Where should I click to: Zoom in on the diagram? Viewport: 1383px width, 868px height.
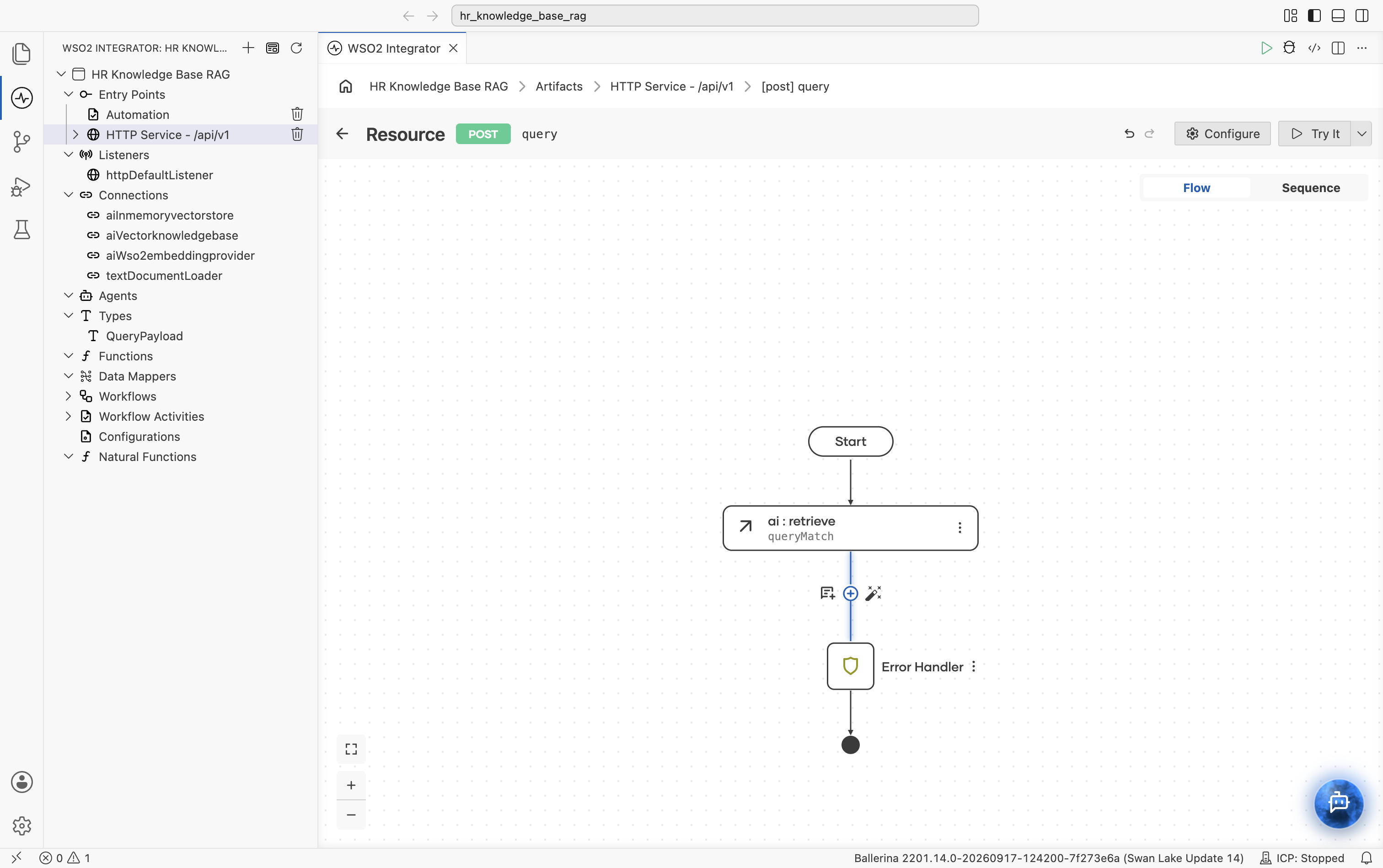click(x=351, y=785)
